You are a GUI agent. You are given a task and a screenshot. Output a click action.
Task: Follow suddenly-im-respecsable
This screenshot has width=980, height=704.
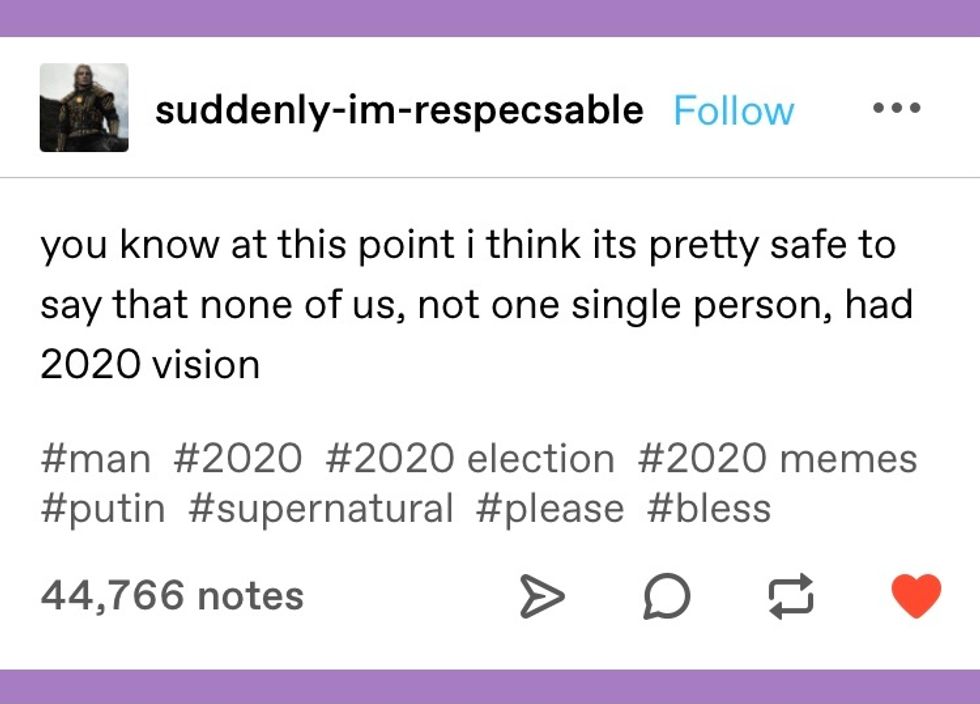click(733, 110)
